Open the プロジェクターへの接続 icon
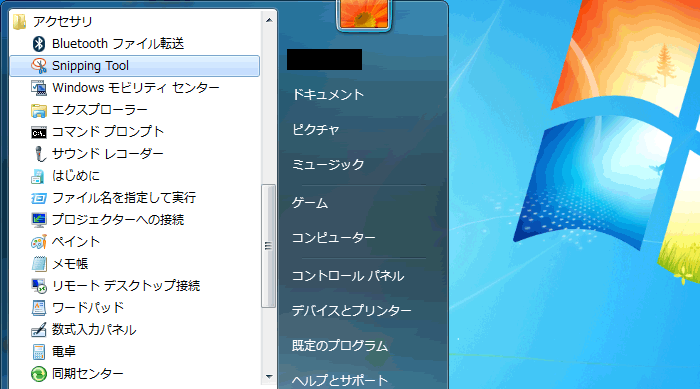The image size is (700, 389). pyautogui.click(x=39, y=220)
